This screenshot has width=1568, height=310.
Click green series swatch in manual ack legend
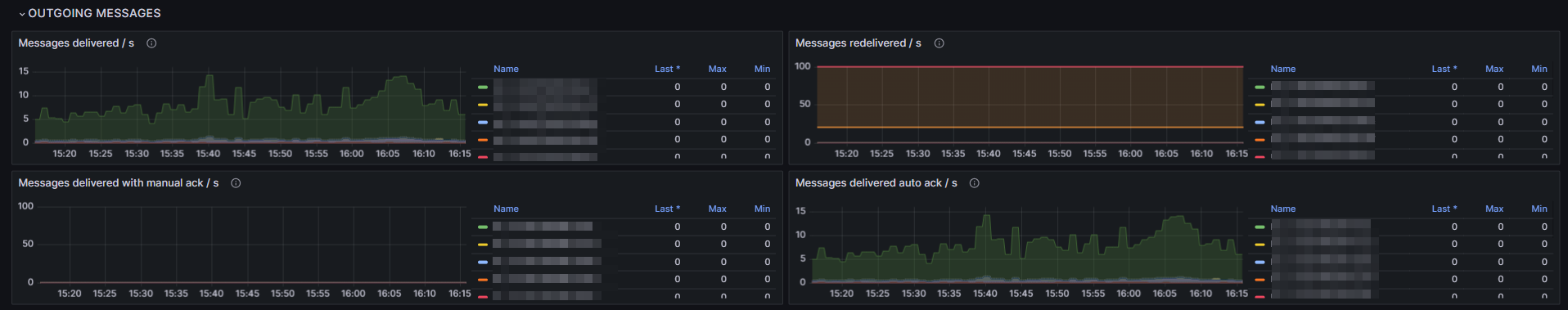click(483, 227)
